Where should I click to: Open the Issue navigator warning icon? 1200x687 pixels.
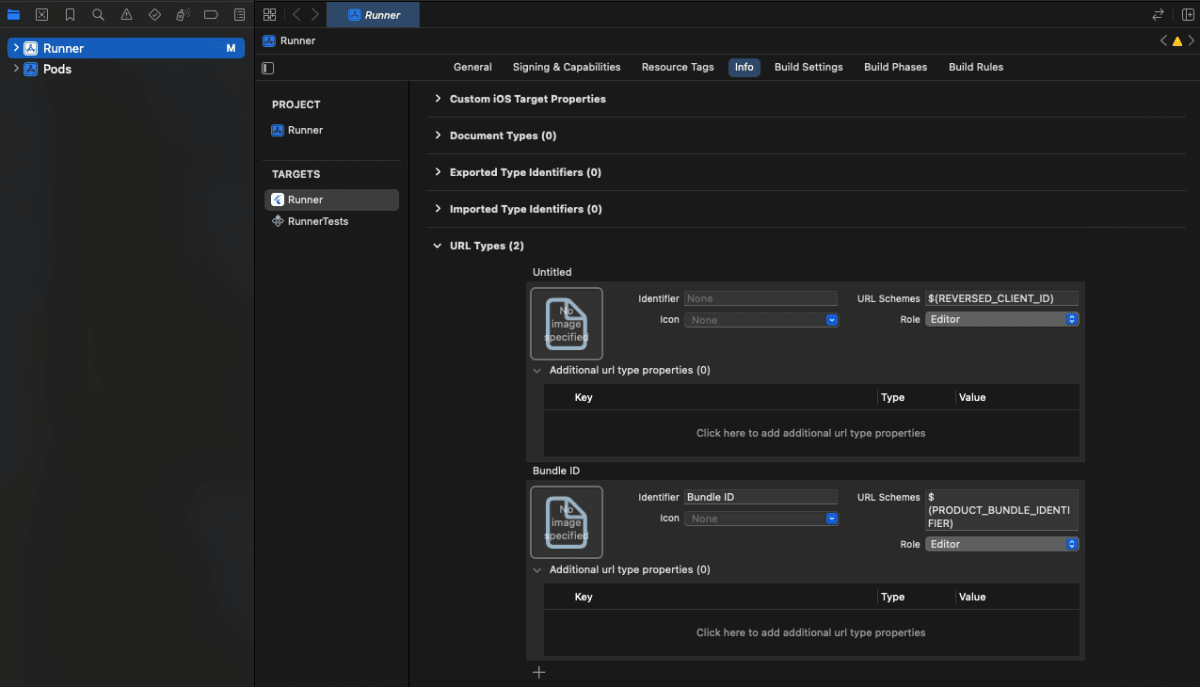click(126, 15)
